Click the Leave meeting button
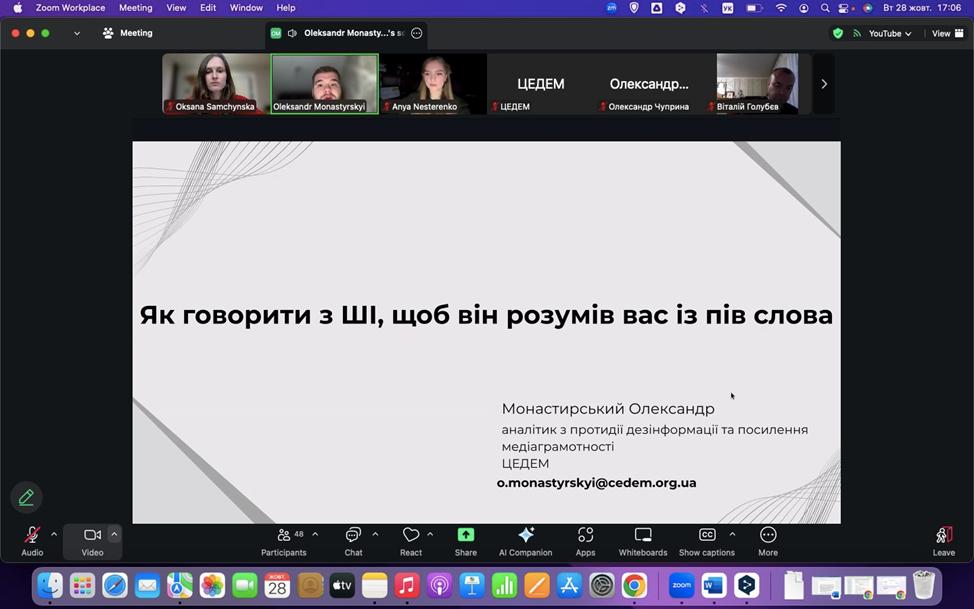974x609 pixels. point(943,541)
